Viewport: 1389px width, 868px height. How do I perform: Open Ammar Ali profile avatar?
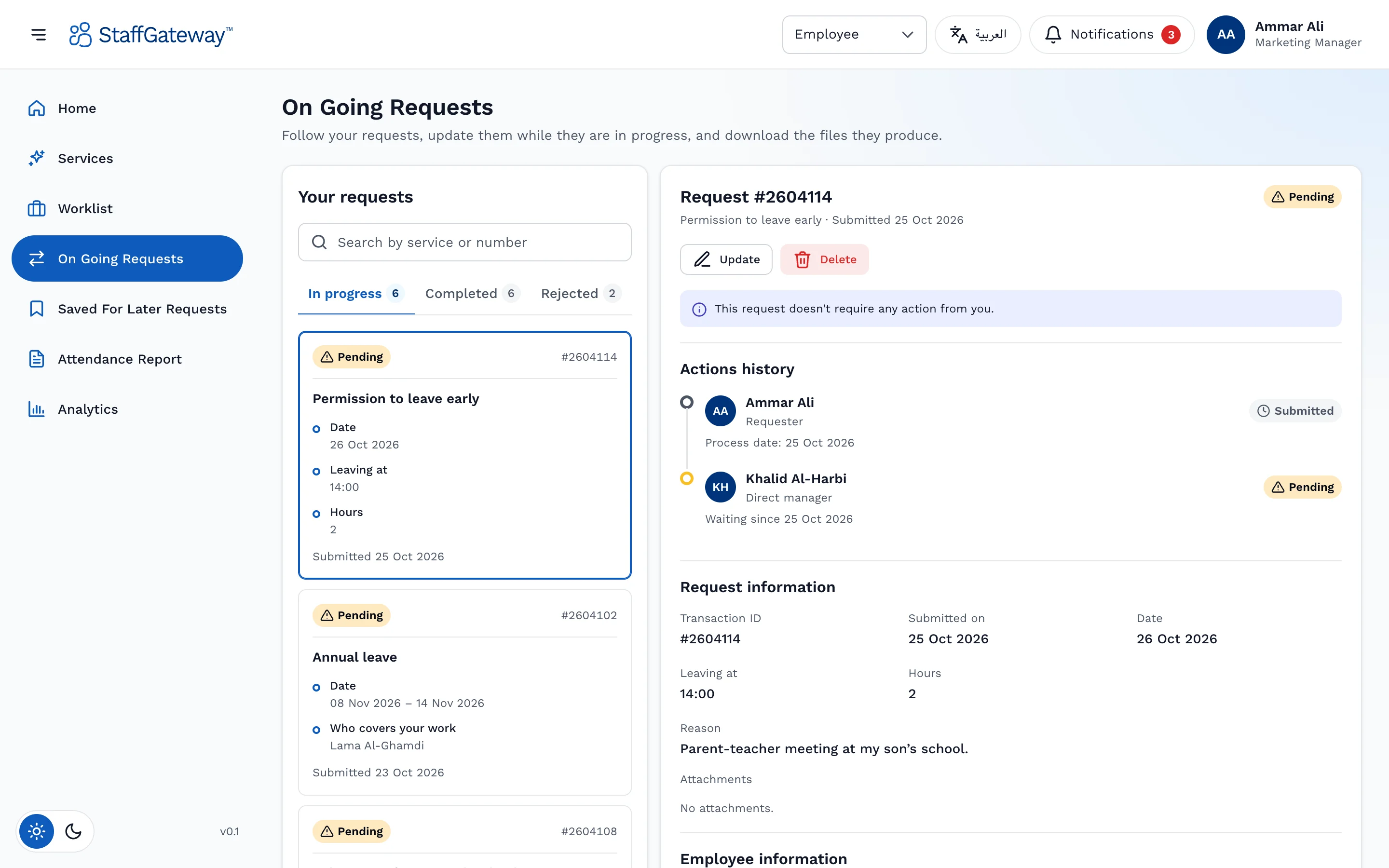click(x=1226, y=34)
